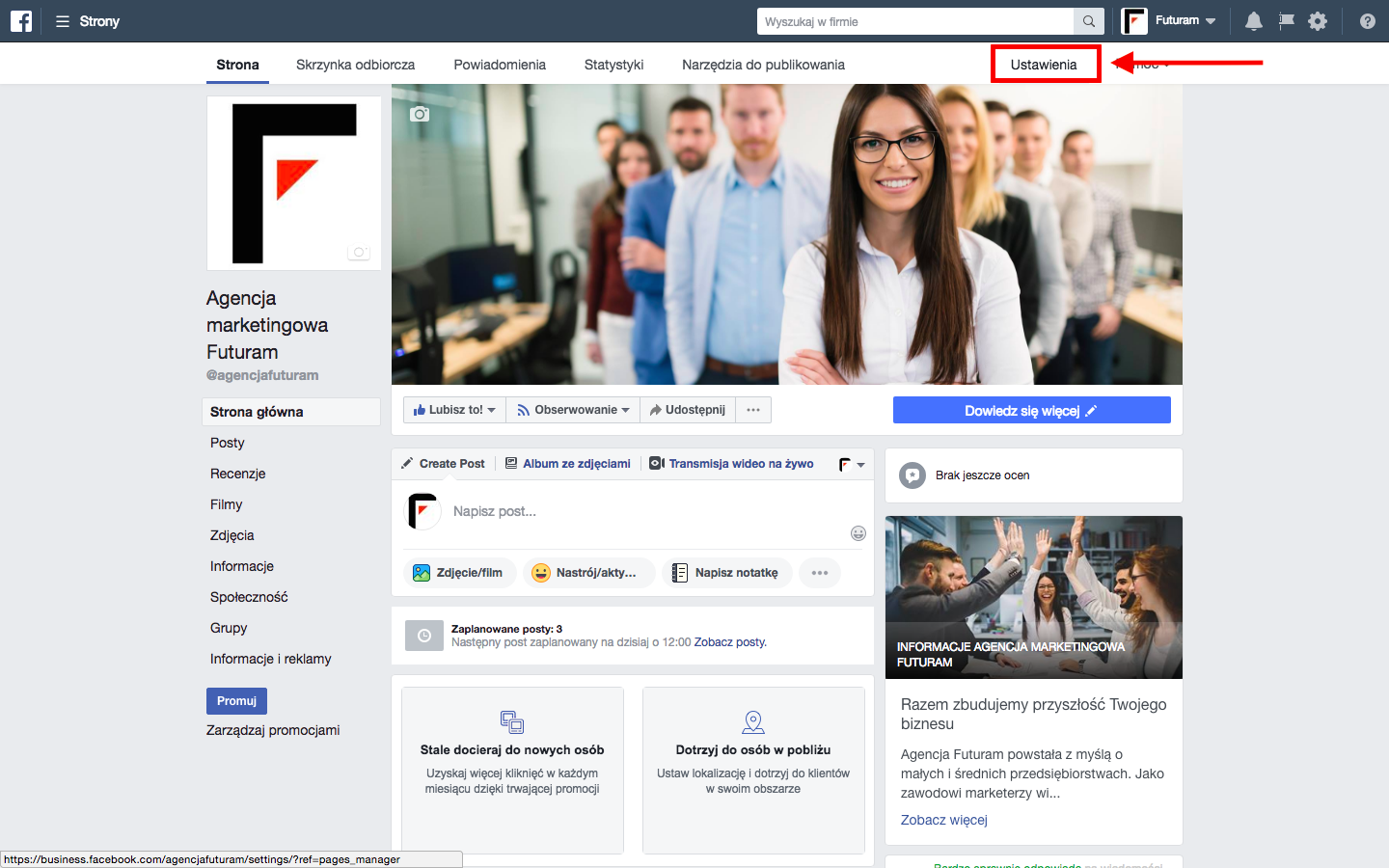Screen dimensions: 1389x868
Task: Click the location pin icon for nearby reach
Action: (x=753, y=721)
